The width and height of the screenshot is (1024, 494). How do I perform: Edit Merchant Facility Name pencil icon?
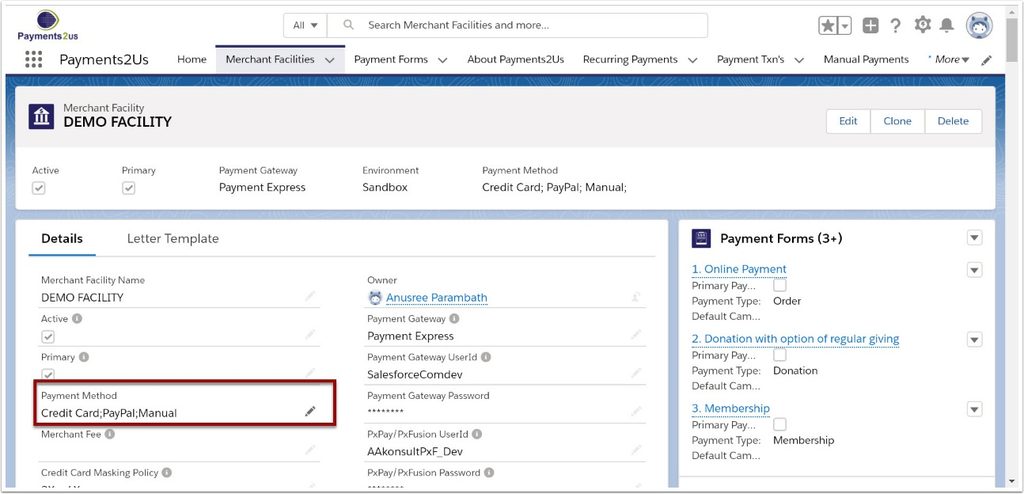point(310,297)
